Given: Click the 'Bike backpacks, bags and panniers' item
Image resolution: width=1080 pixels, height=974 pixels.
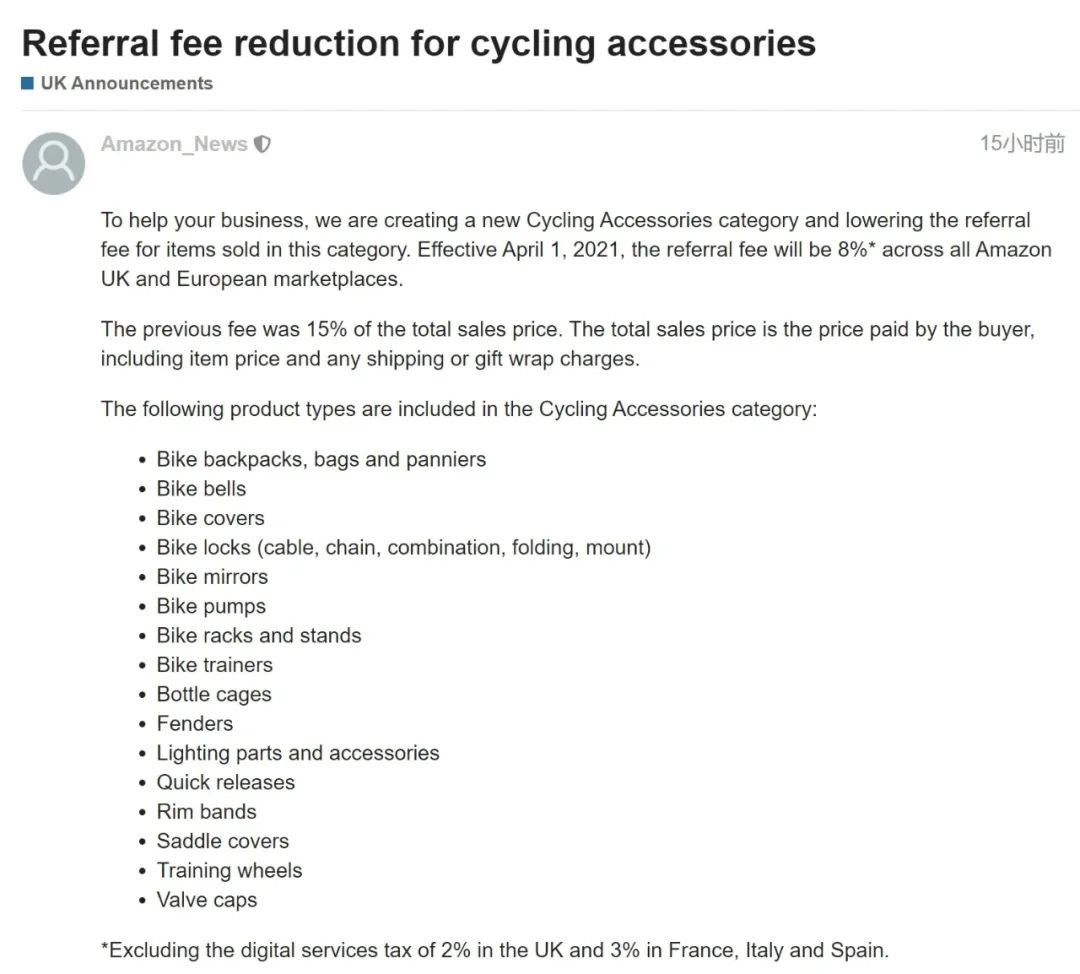Looking at the screenshot, I should [x=321, y=459].
